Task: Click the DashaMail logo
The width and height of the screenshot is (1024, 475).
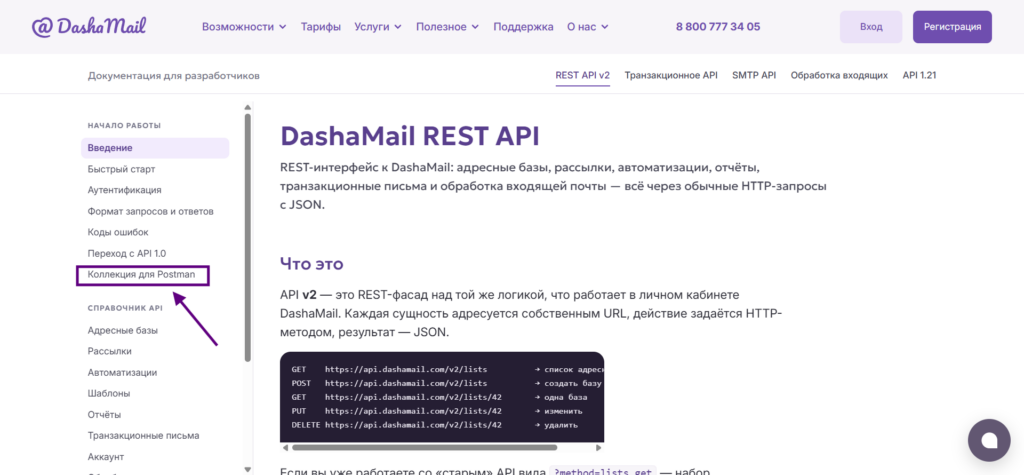Action: (x=89, y=27)
